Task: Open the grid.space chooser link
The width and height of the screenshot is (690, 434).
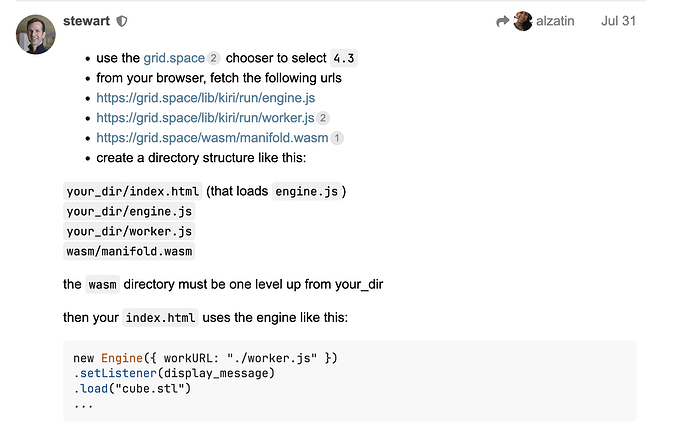Action: (174, 58)
